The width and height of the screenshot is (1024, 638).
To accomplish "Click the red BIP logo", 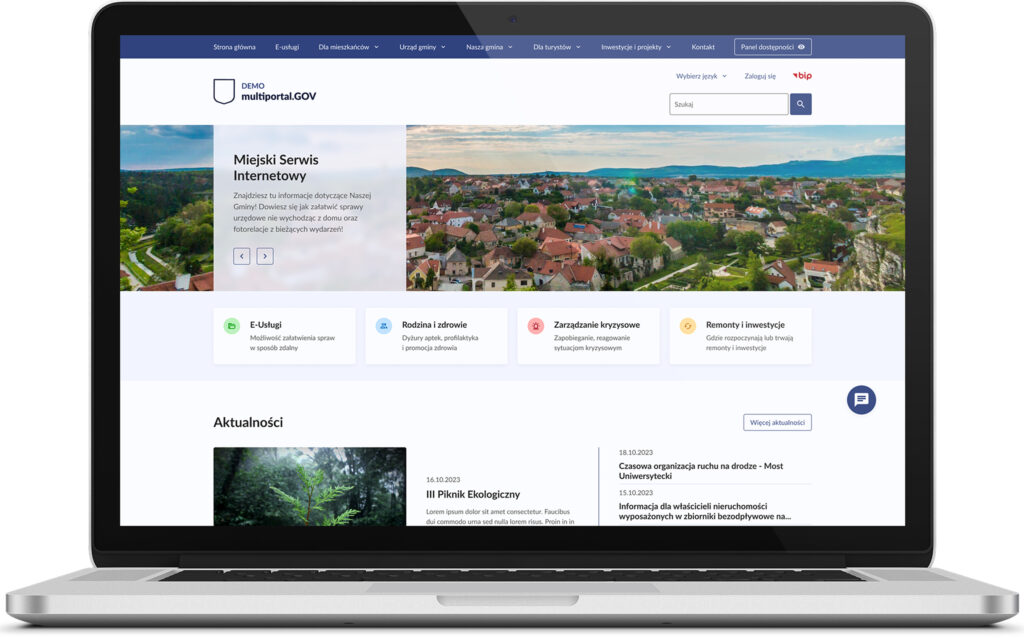I will tap(802, 76).
